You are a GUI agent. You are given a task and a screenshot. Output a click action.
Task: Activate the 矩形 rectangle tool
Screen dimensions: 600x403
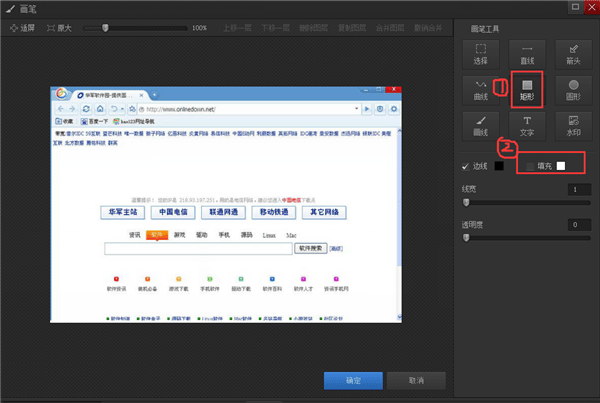tap(526, 90)
